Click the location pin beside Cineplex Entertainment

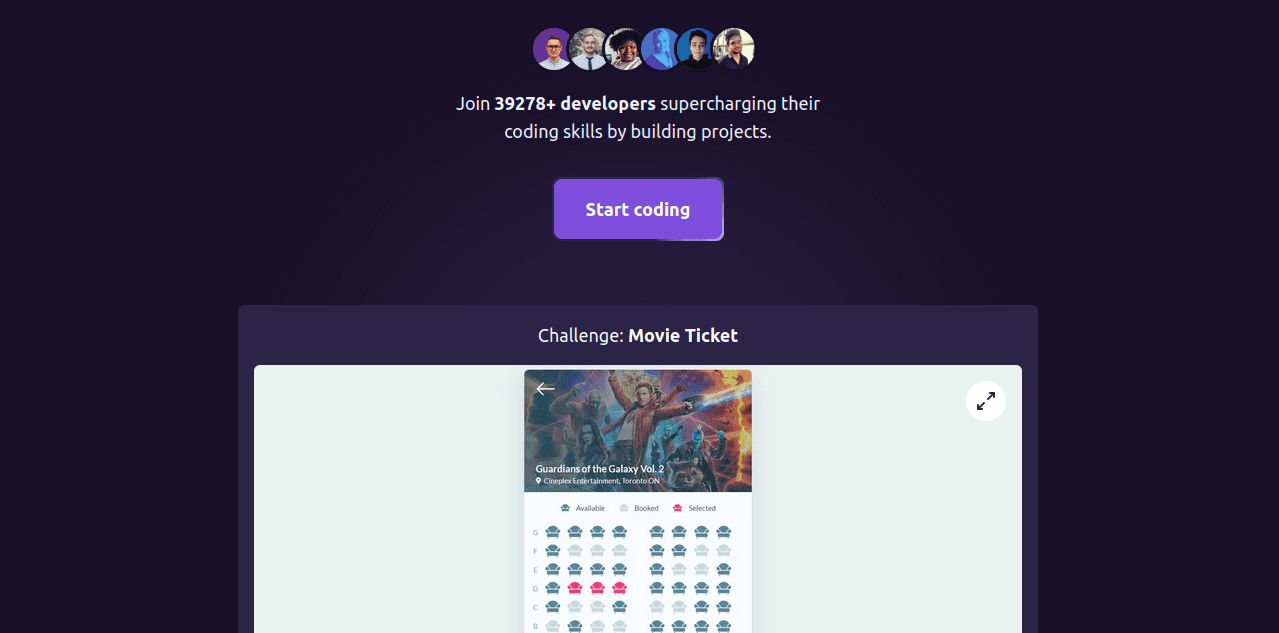[538, 481]
